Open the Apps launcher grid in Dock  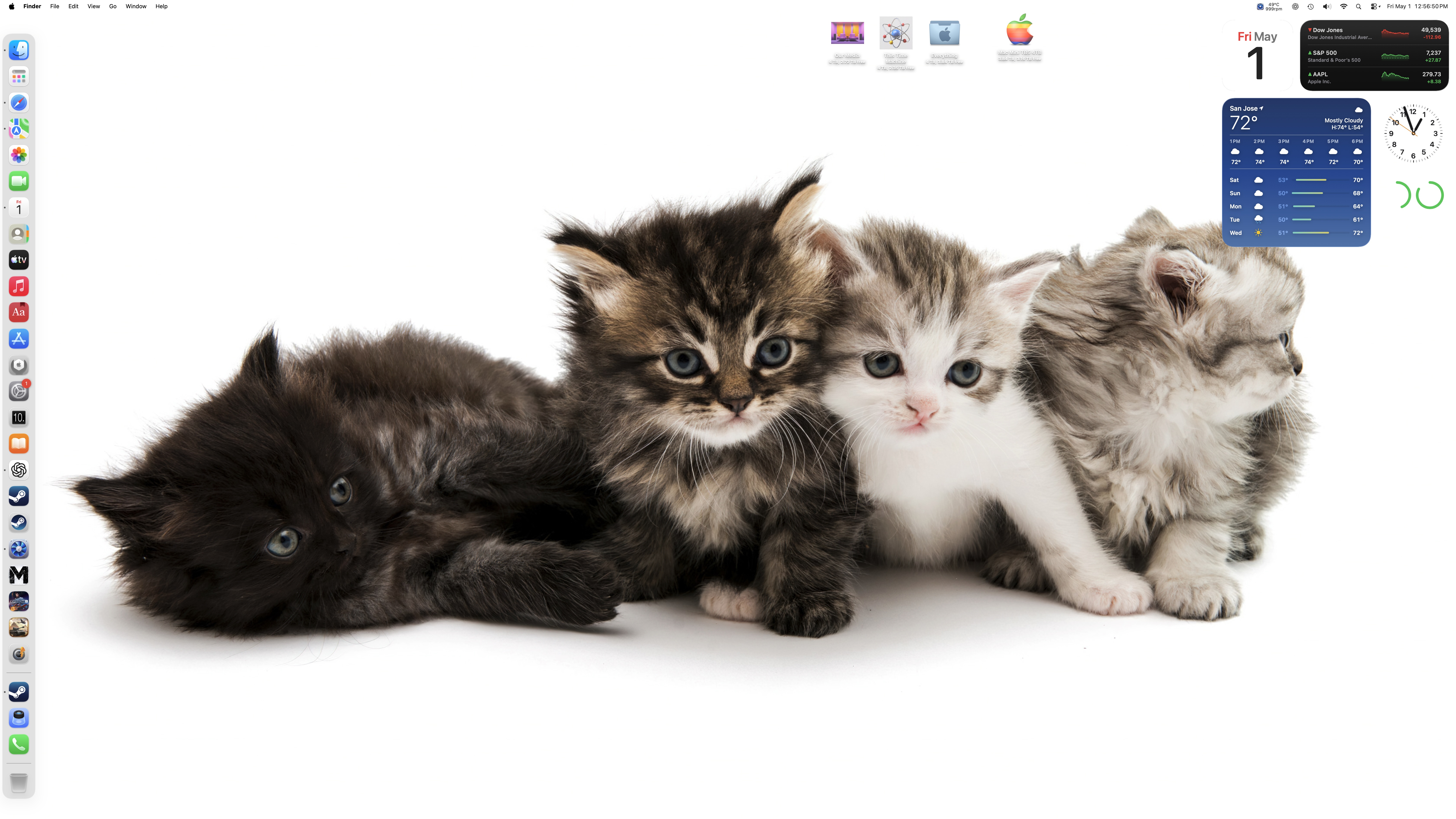[19, 76]
